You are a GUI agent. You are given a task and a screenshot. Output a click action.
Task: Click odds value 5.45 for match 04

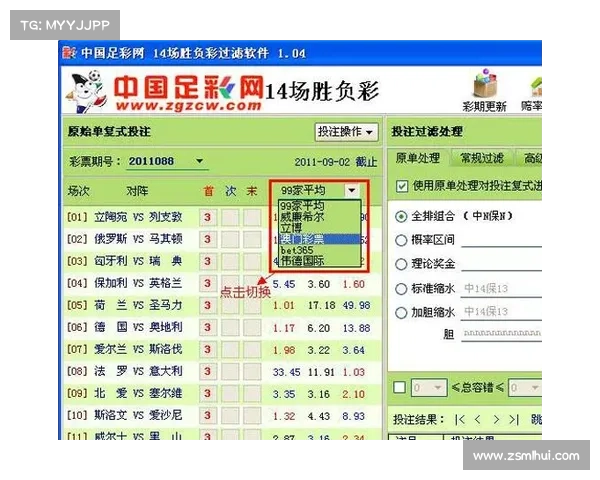(x=284, y=284)
